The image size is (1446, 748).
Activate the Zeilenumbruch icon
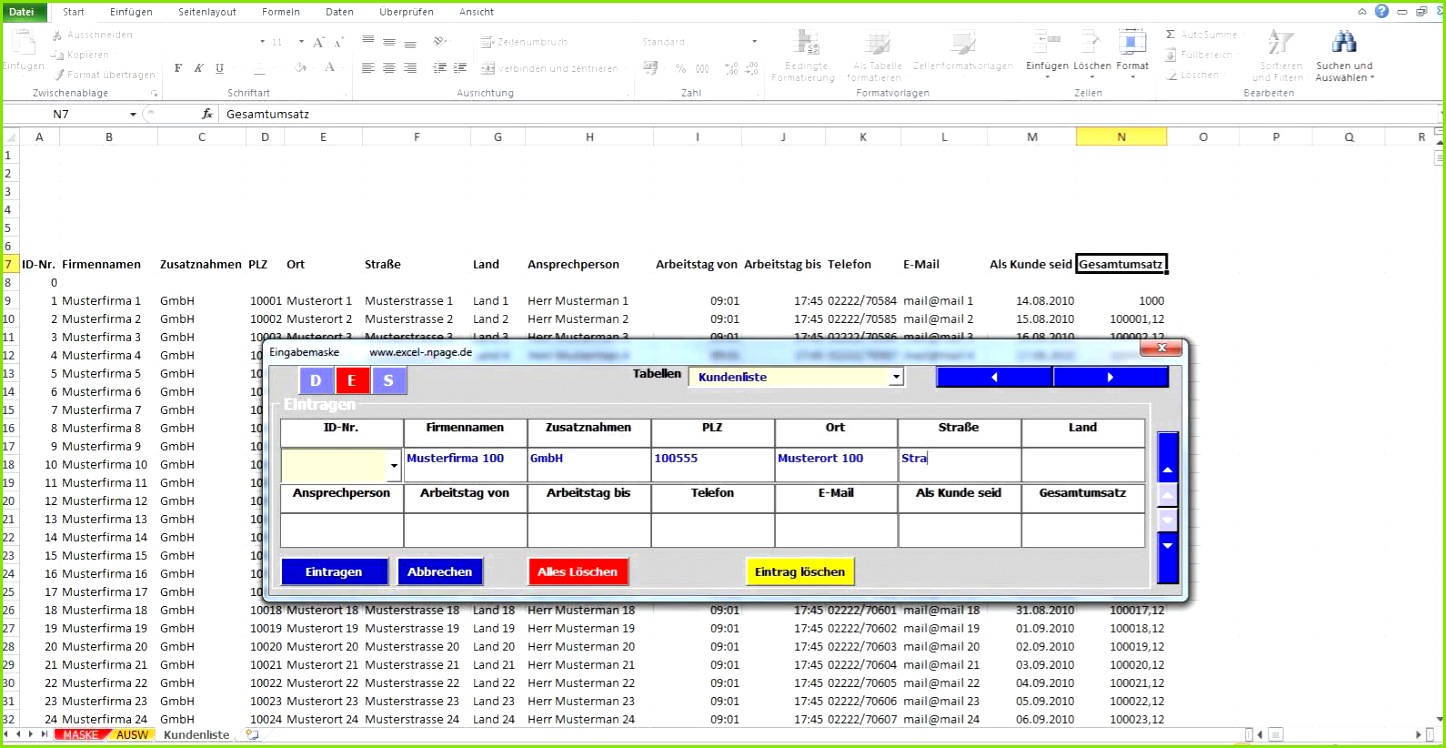[x=486, y=42]
